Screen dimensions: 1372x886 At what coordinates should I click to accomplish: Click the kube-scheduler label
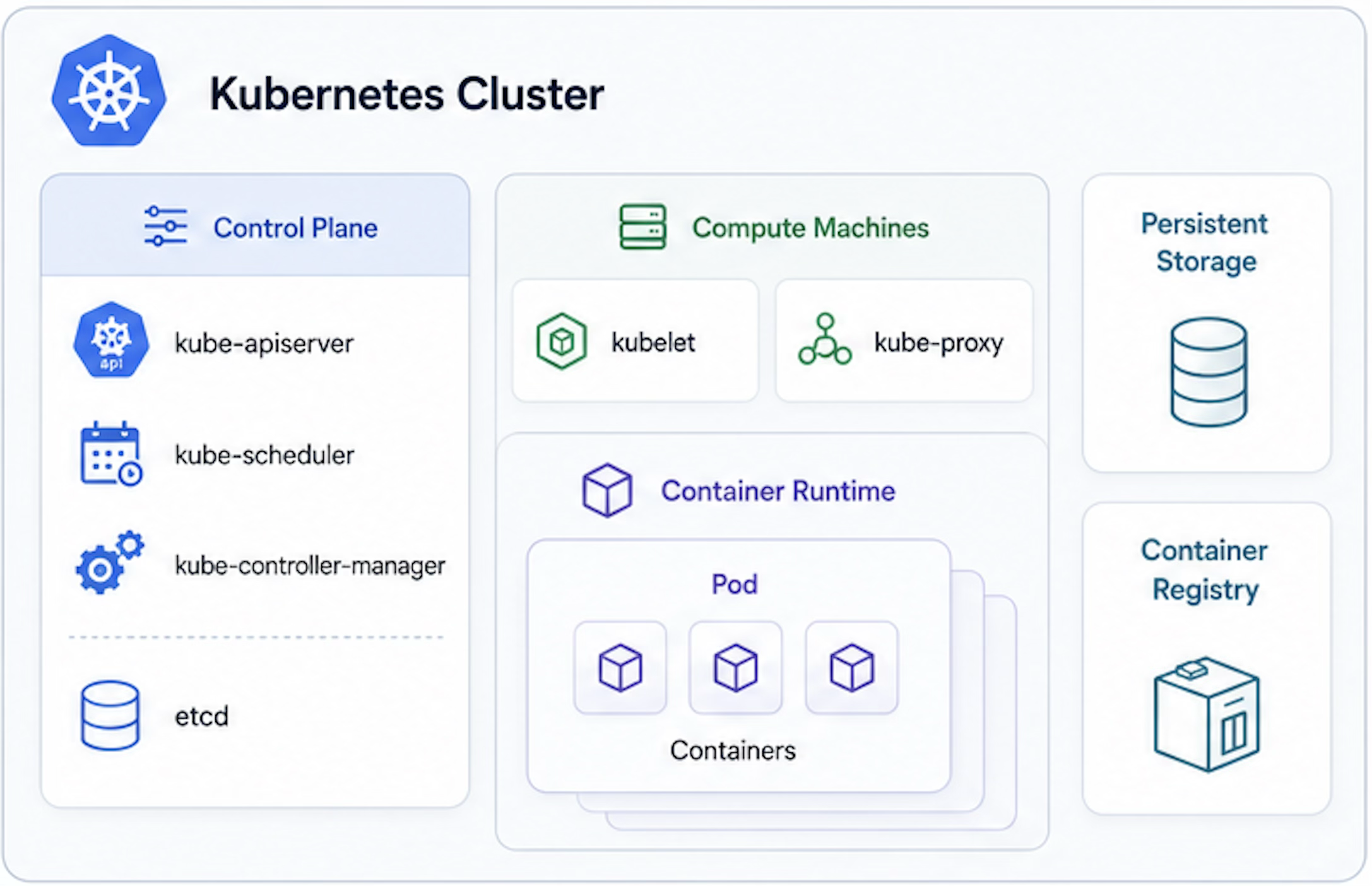[264, 455]
